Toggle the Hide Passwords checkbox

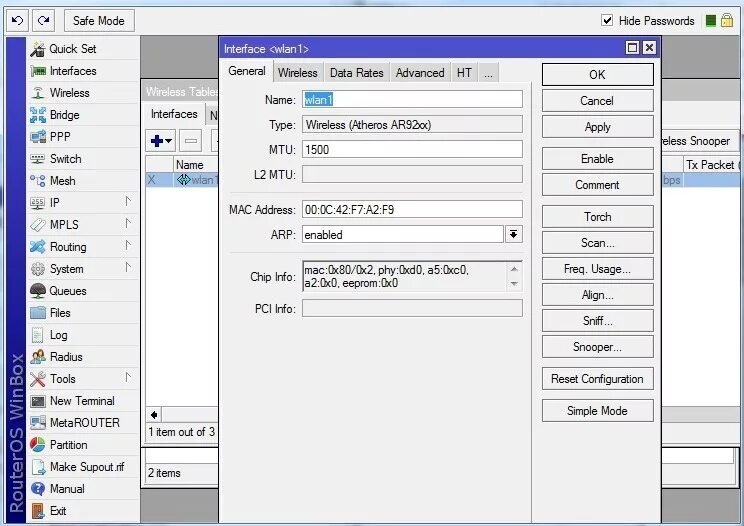607,20
